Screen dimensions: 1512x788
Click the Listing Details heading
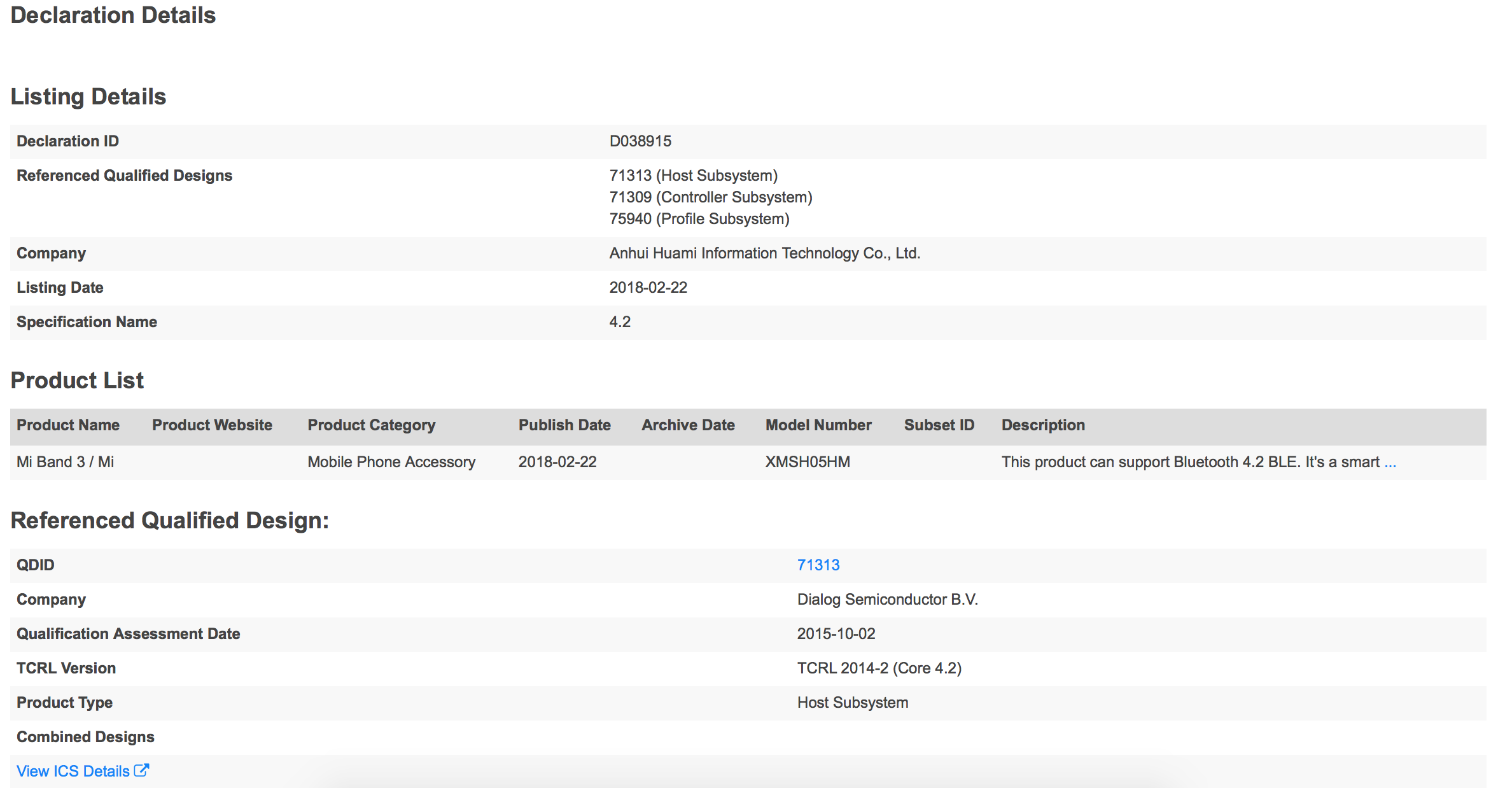tap(88, 97)
